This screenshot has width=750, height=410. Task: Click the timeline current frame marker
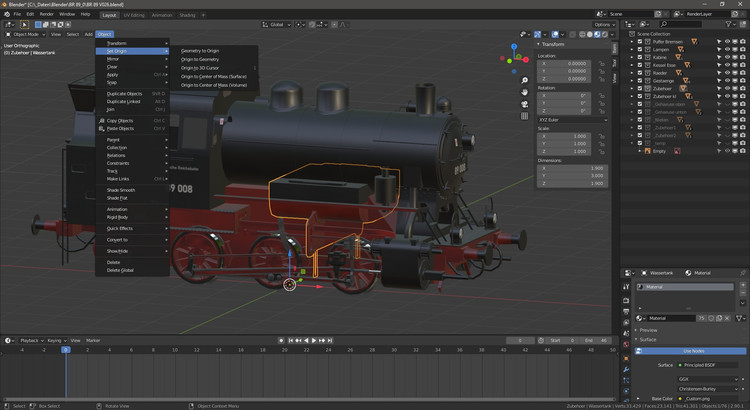click(x=66, y=350)
